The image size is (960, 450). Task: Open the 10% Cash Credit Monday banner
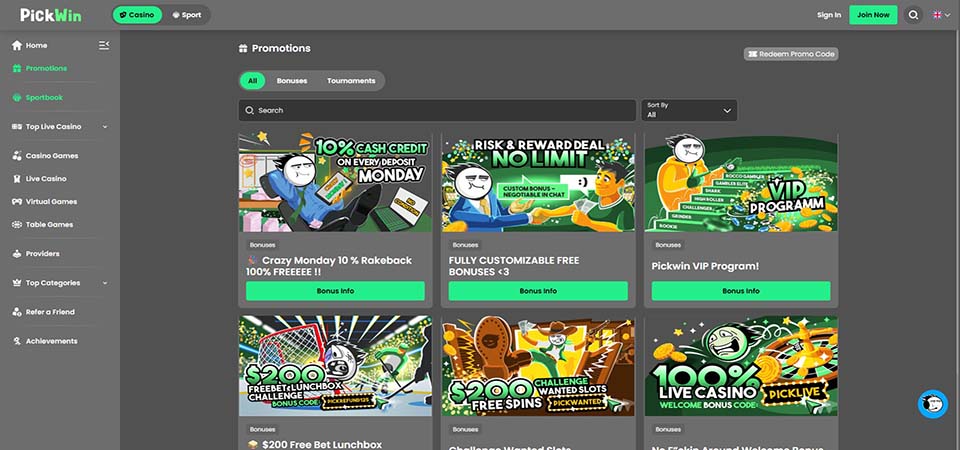[336, 182]
